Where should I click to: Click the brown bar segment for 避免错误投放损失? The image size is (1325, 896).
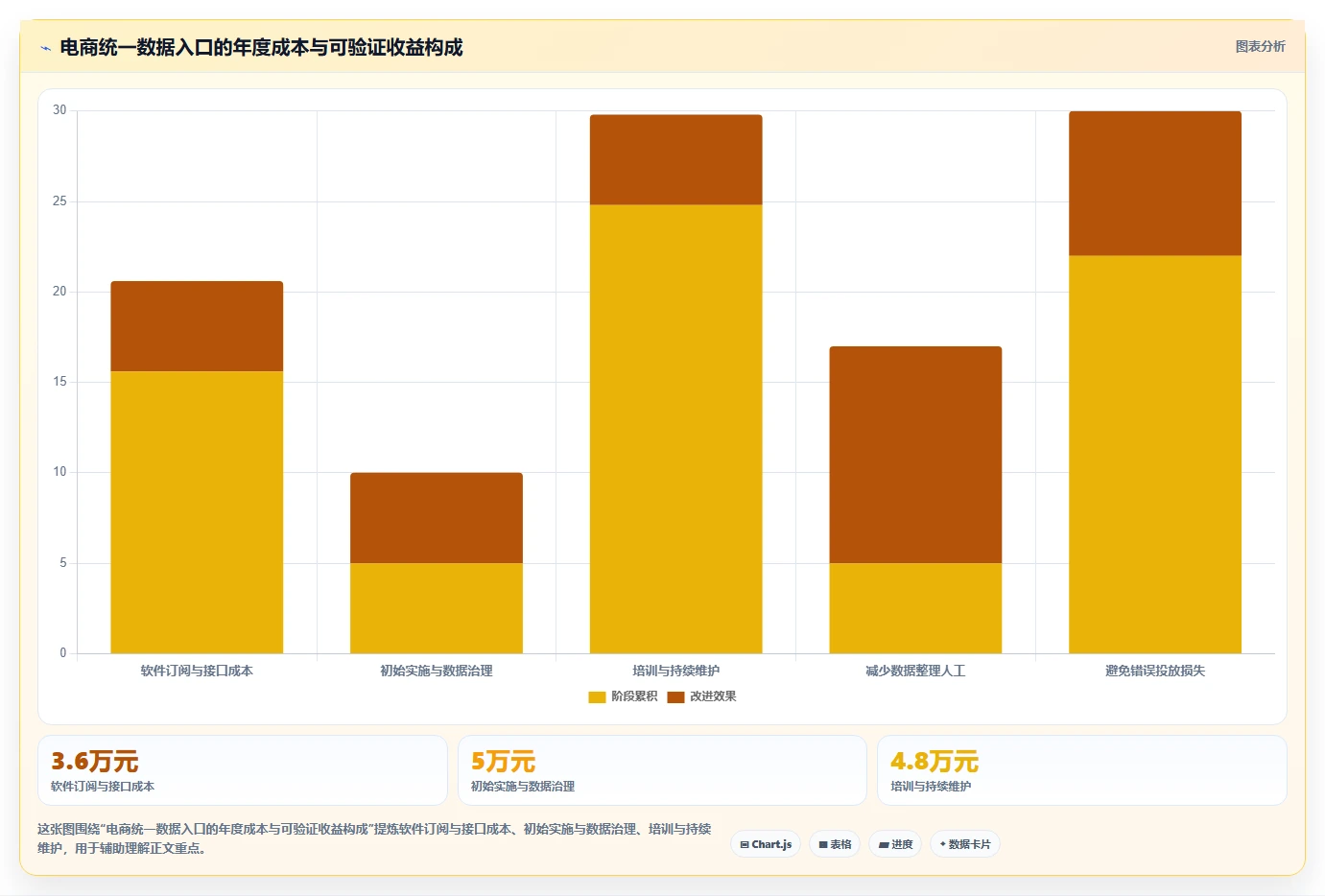point(1155,183)
